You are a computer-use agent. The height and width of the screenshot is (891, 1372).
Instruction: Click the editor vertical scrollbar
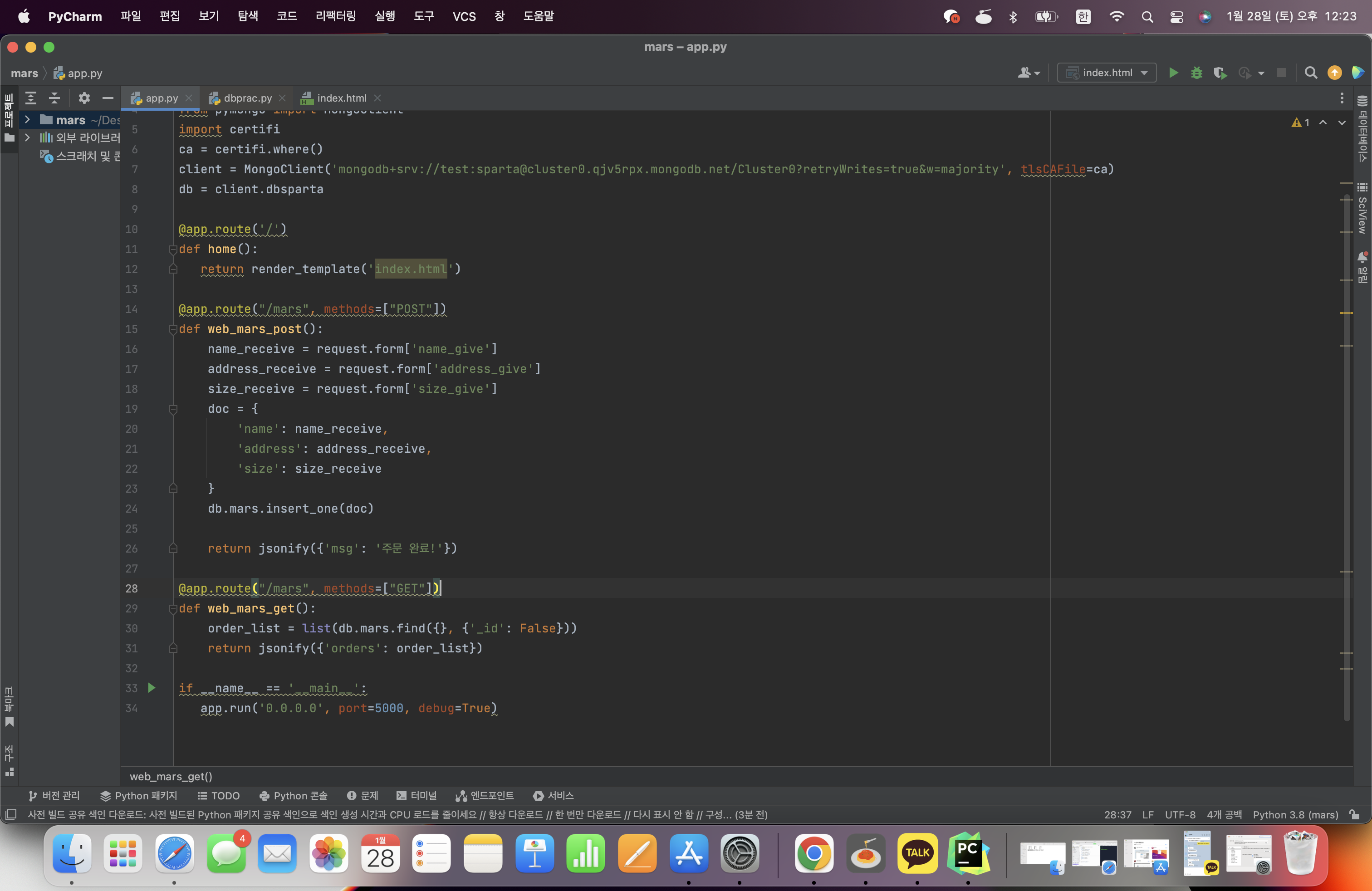(x=1347, y=458)
